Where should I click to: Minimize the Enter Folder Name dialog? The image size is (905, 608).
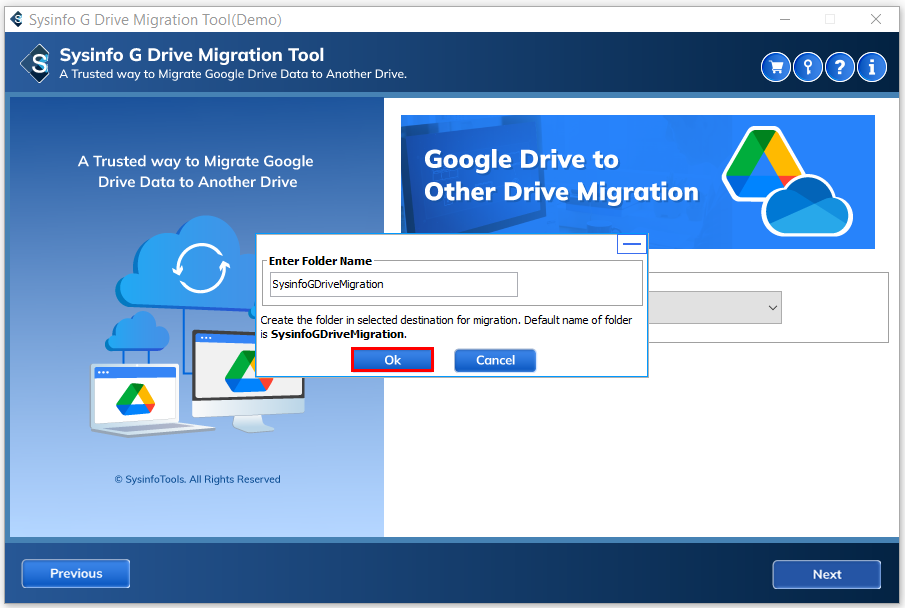(631, 244)
